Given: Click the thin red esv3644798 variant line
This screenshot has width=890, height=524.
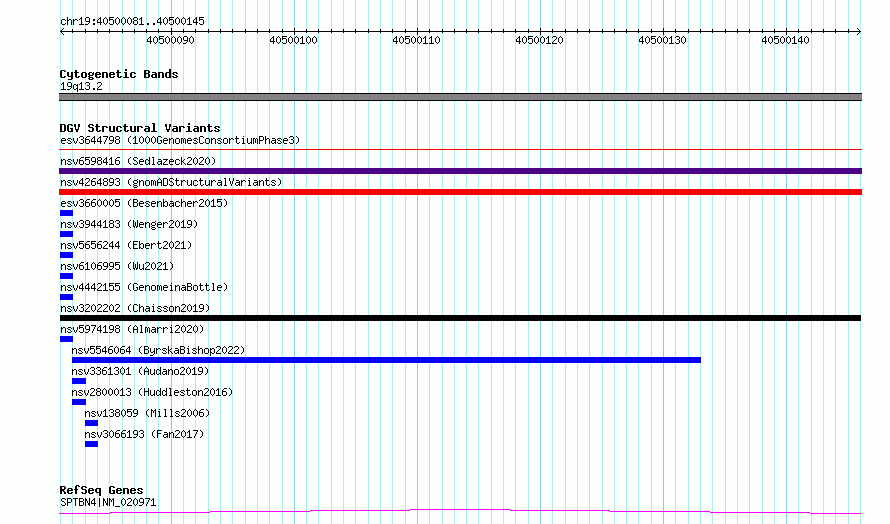Looking at the screenshot, I should (x=460, y=150).
